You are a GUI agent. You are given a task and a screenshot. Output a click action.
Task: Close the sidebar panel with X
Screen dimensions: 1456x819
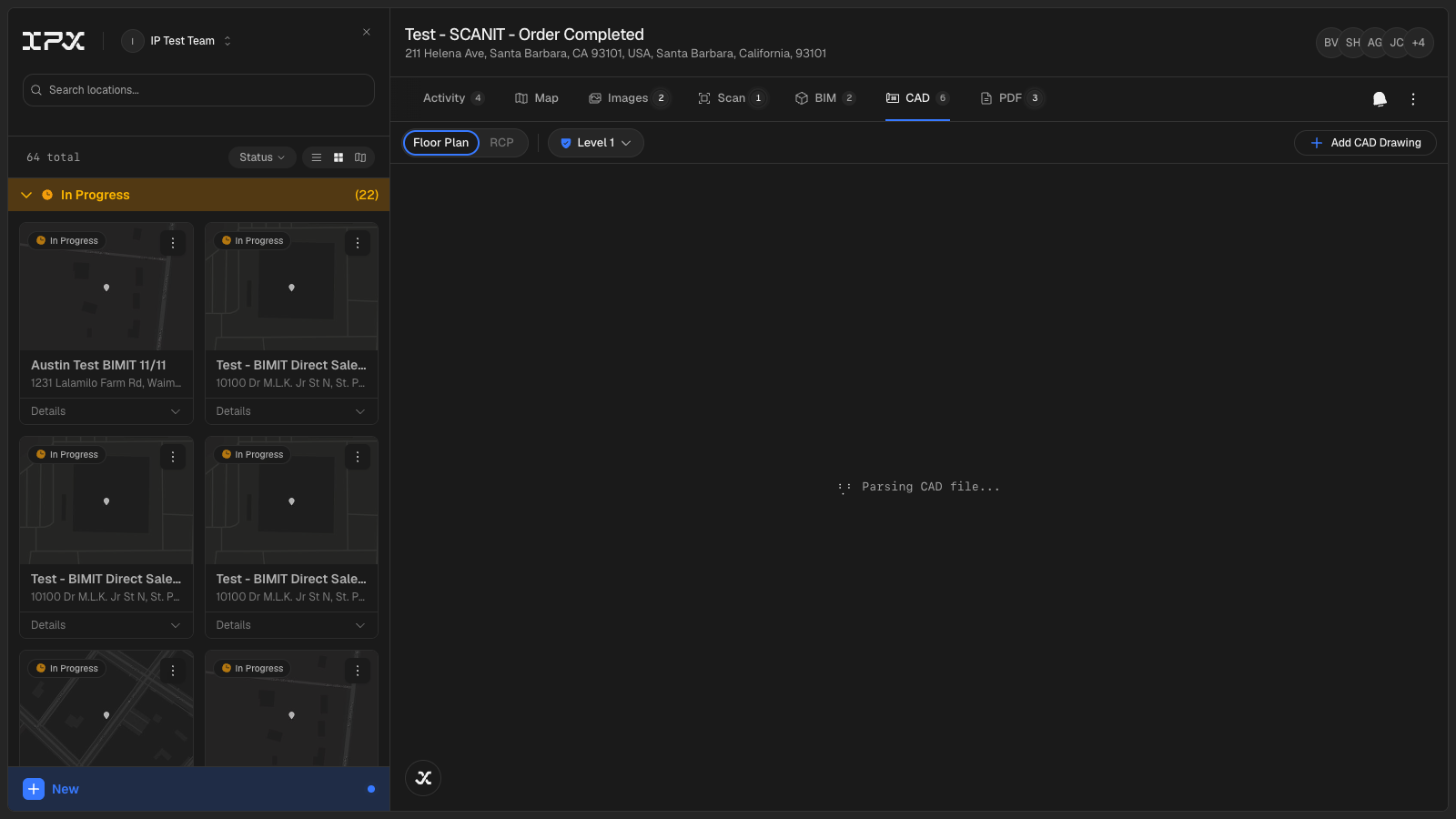[367, 32]
